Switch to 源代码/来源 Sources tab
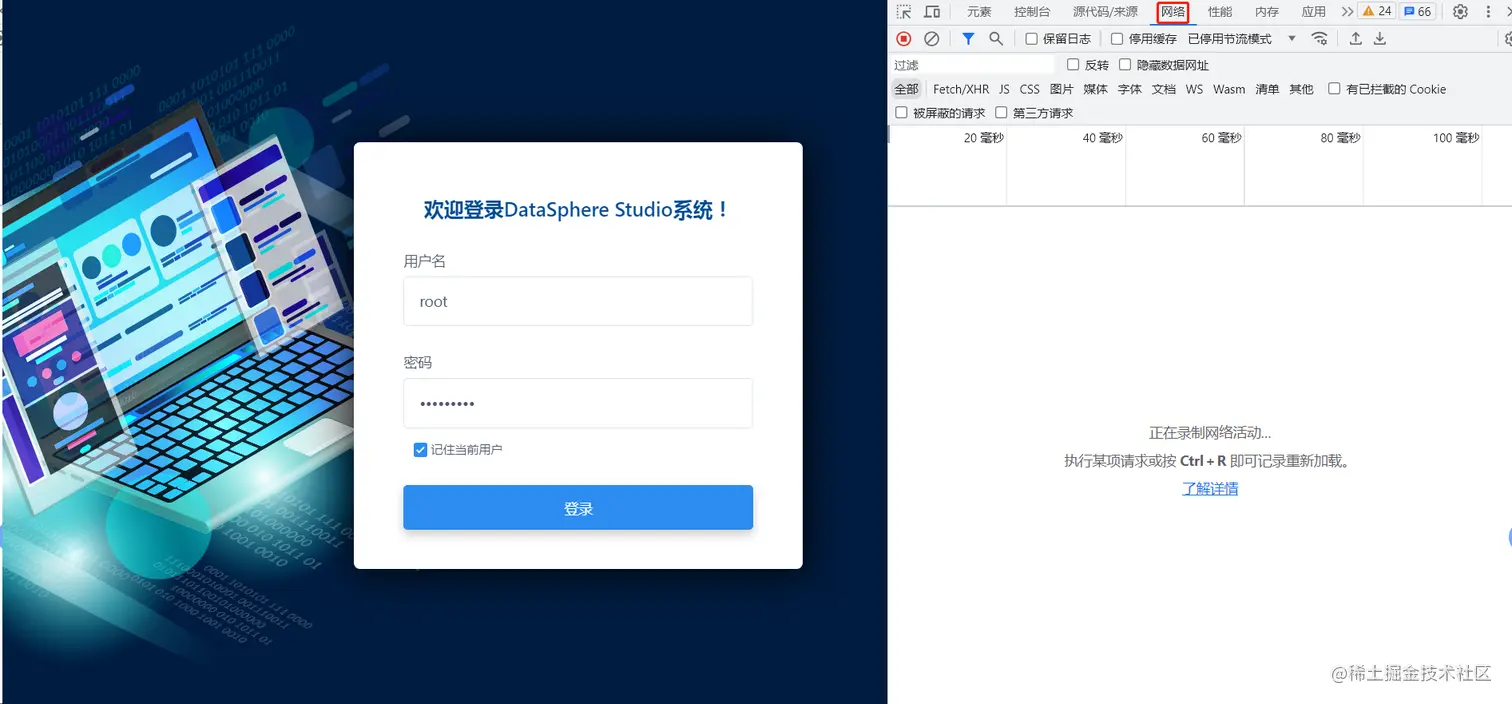This screenshot has width=1512, height=704. pyautogui.click(x=1105, y=12)
